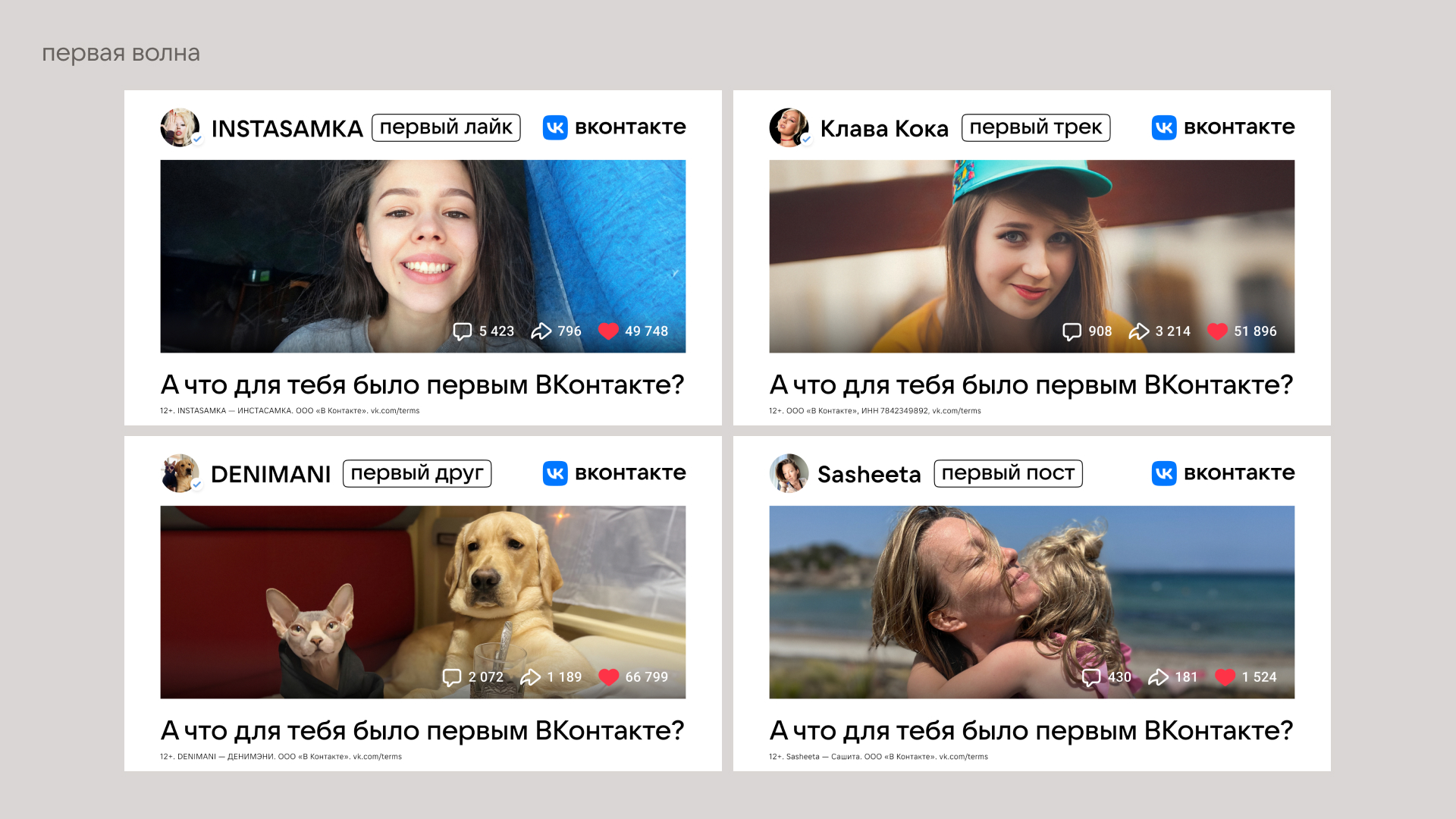This screenshot has height=819, width=1456.
Task: Click the comment icon on INSTASAMKA post
Action: [x=462, y=331]
